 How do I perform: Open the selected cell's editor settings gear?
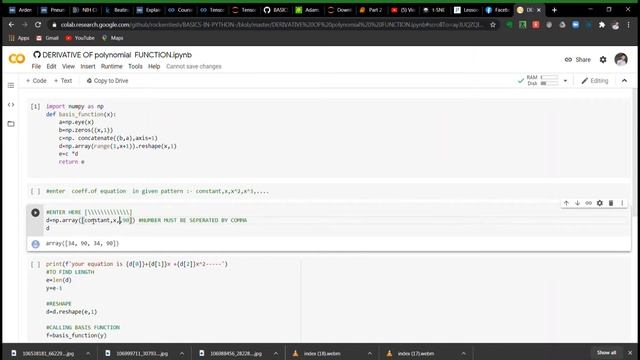coord(600,203)
